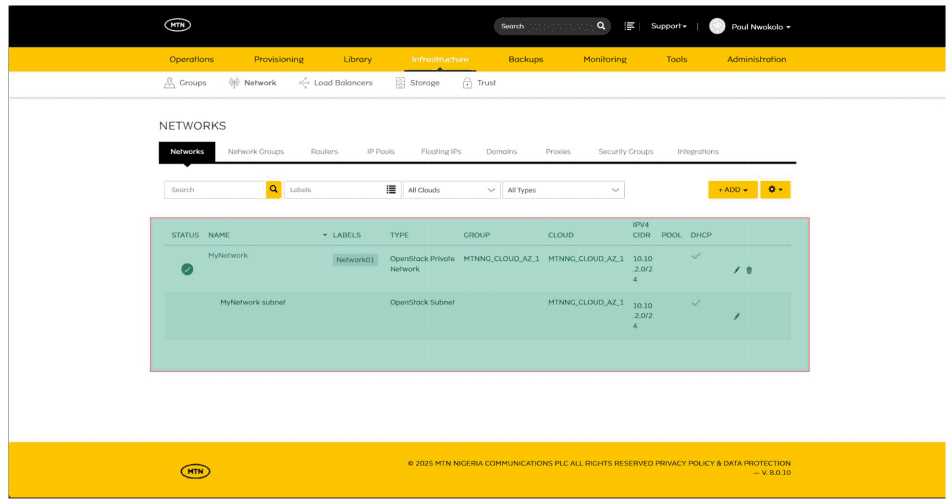Open the Infrastructure menu
The height and width of the screenshot is (504, 952).
[440, 60]
